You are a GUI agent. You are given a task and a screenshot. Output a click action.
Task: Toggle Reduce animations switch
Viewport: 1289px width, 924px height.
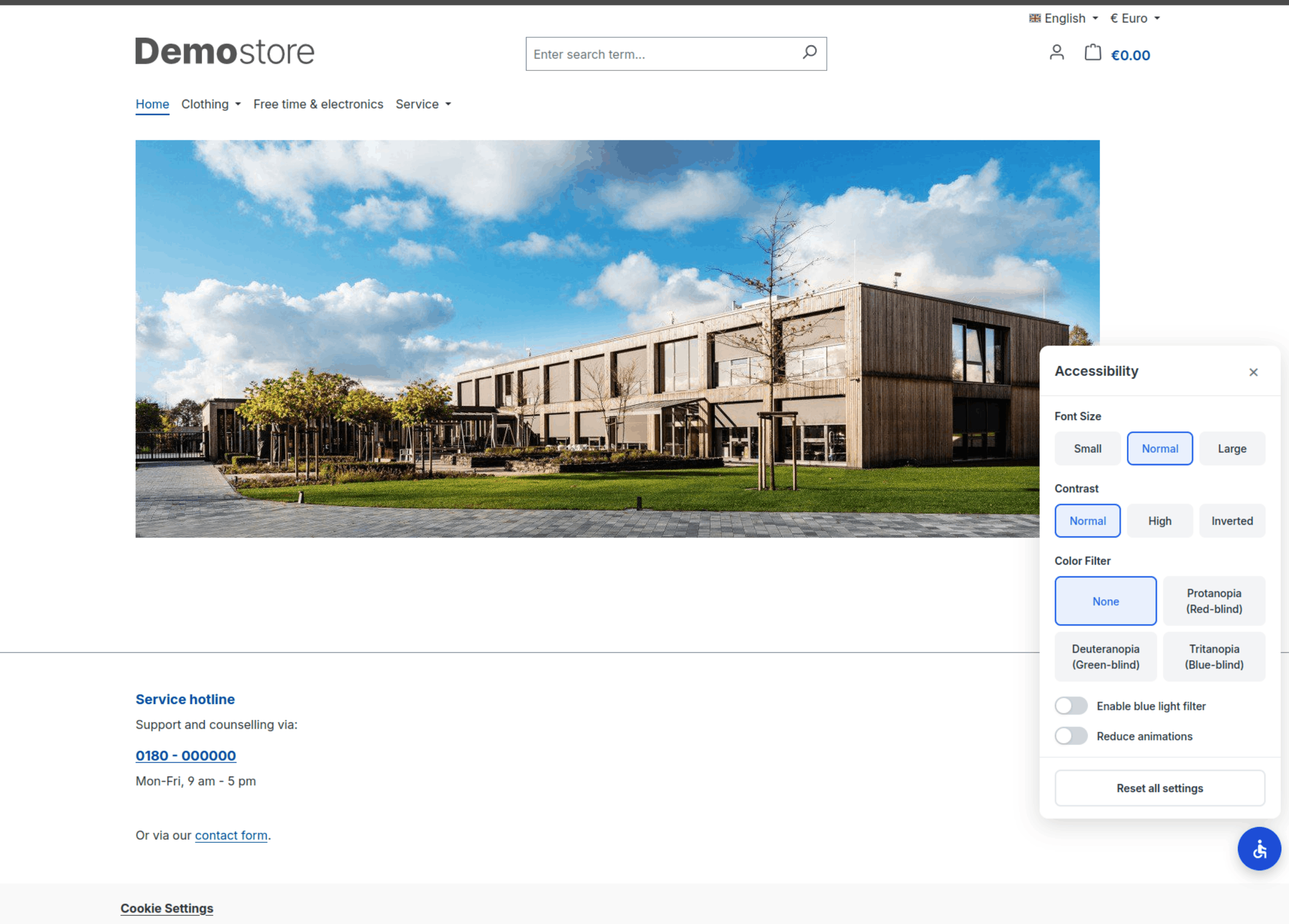[1071, 736]
